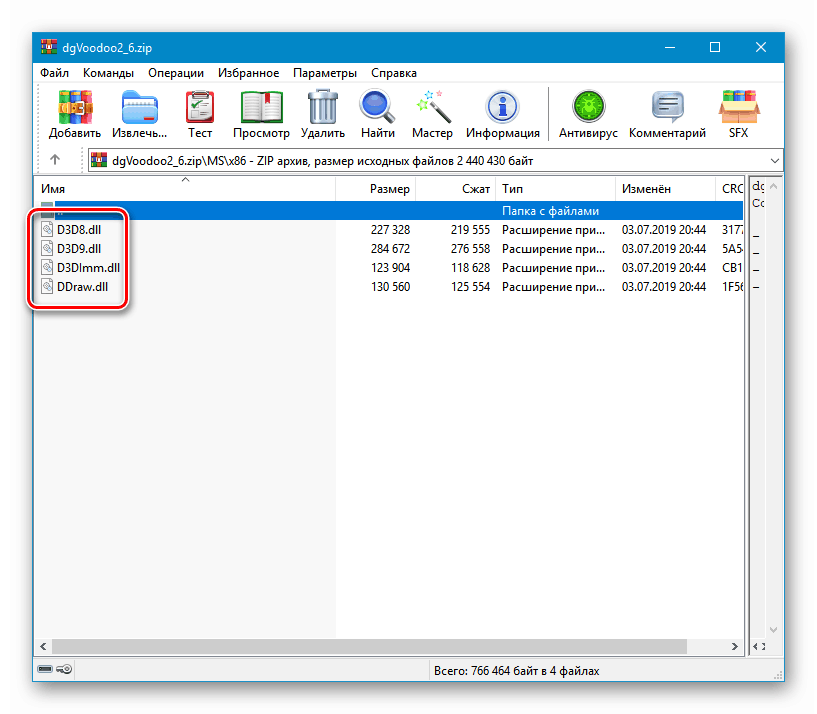Go up one folder level arrow

[x=55, y=160]
